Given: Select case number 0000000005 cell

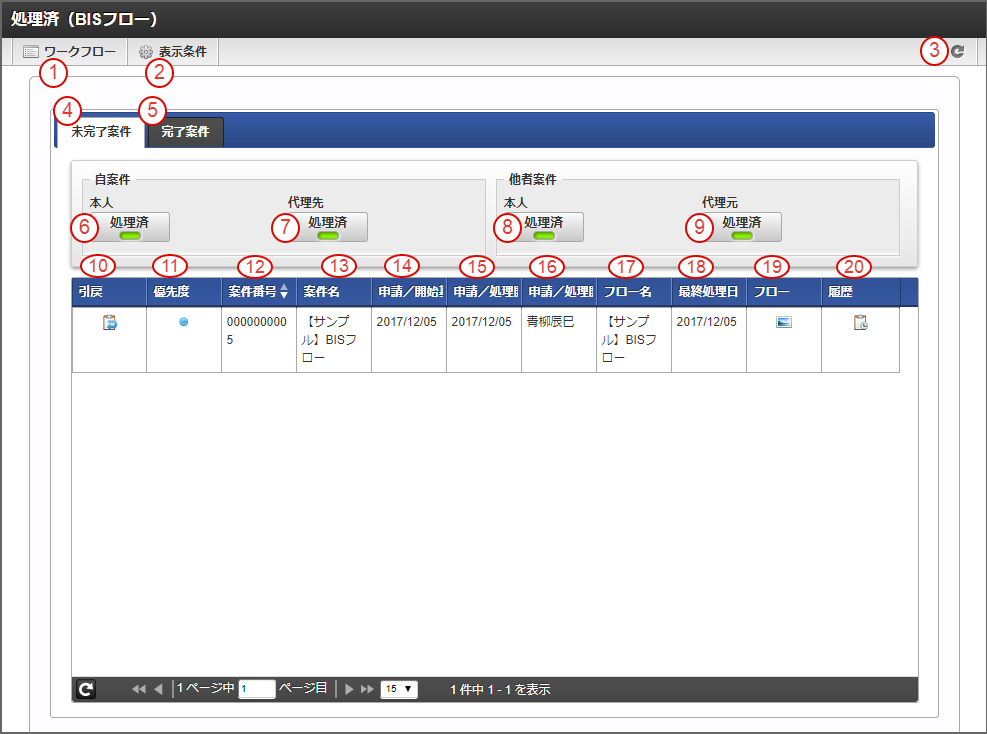Looking at the screenshot, I should (259, 339).
